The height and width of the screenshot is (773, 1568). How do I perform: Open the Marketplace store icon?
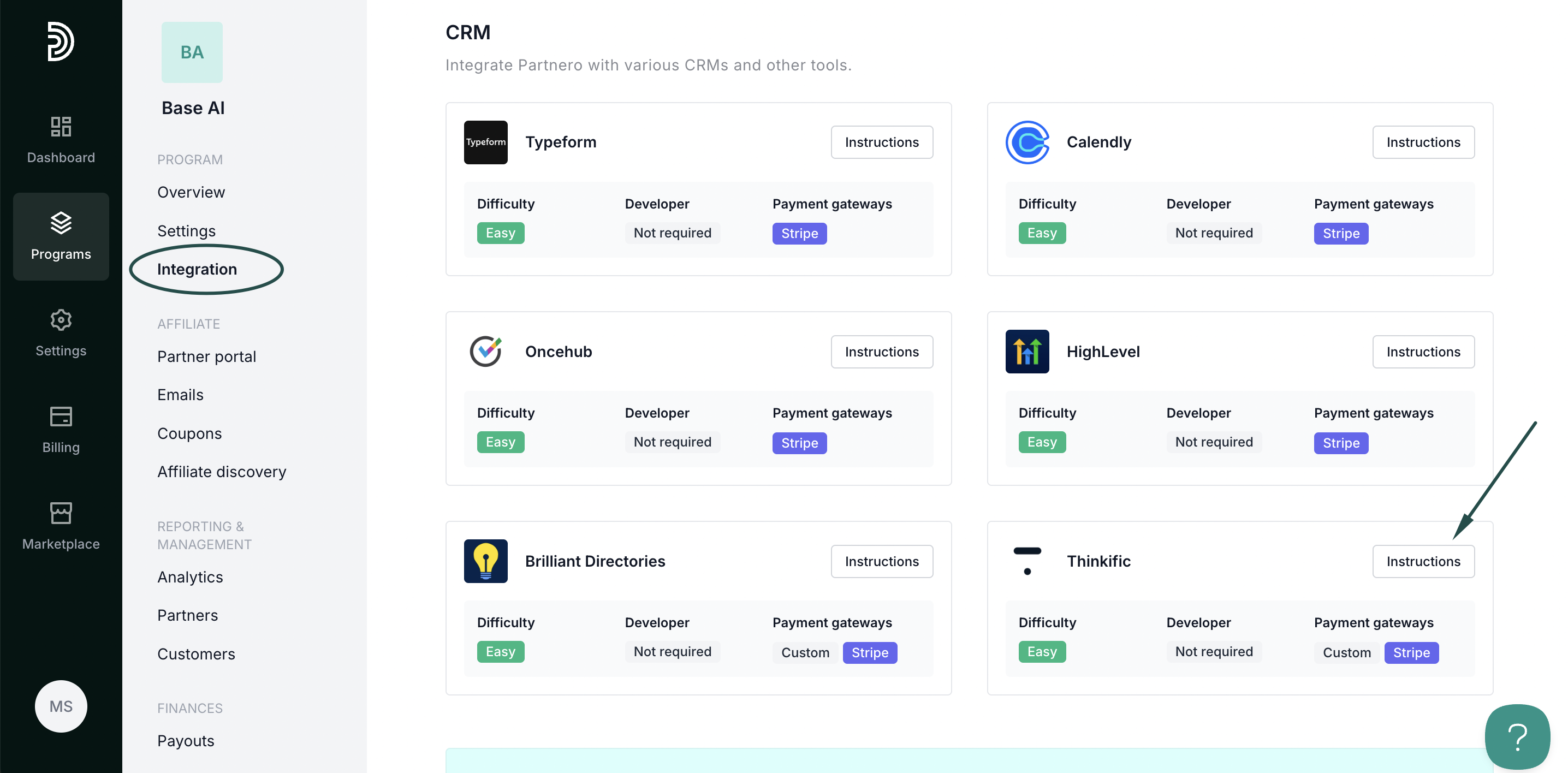[61, 513]
